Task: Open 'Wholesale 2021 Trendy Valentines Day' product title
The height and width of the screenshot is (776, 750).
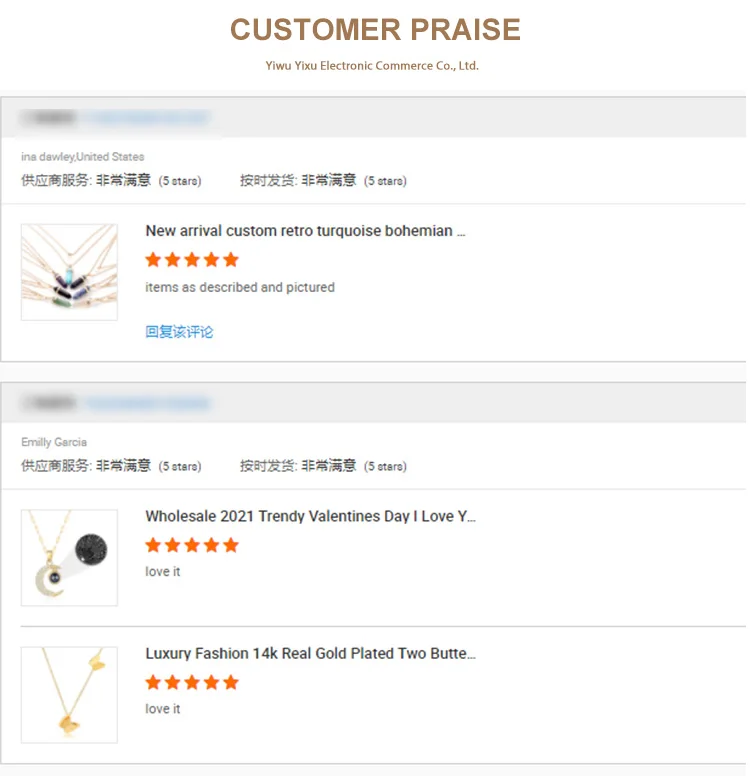Action: [310, 517]
